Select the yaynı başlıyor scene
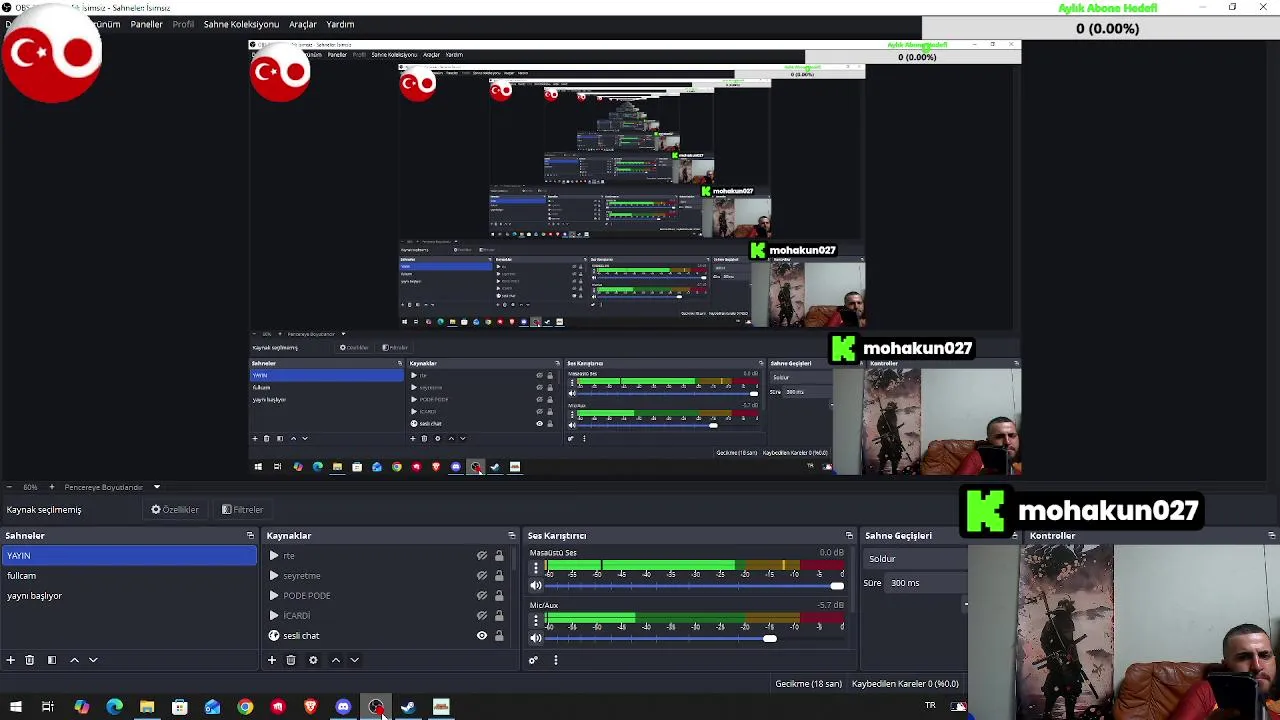 click(129, 596)
